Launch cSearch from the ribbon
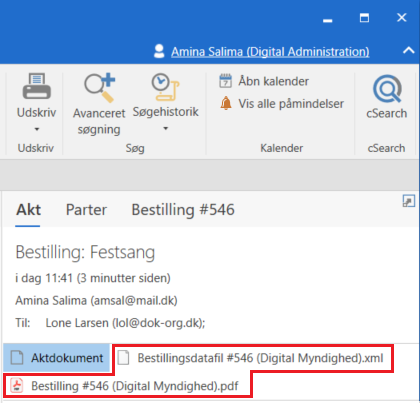The height and width of the screenshot is (403, 420). [x=387, y=97]
